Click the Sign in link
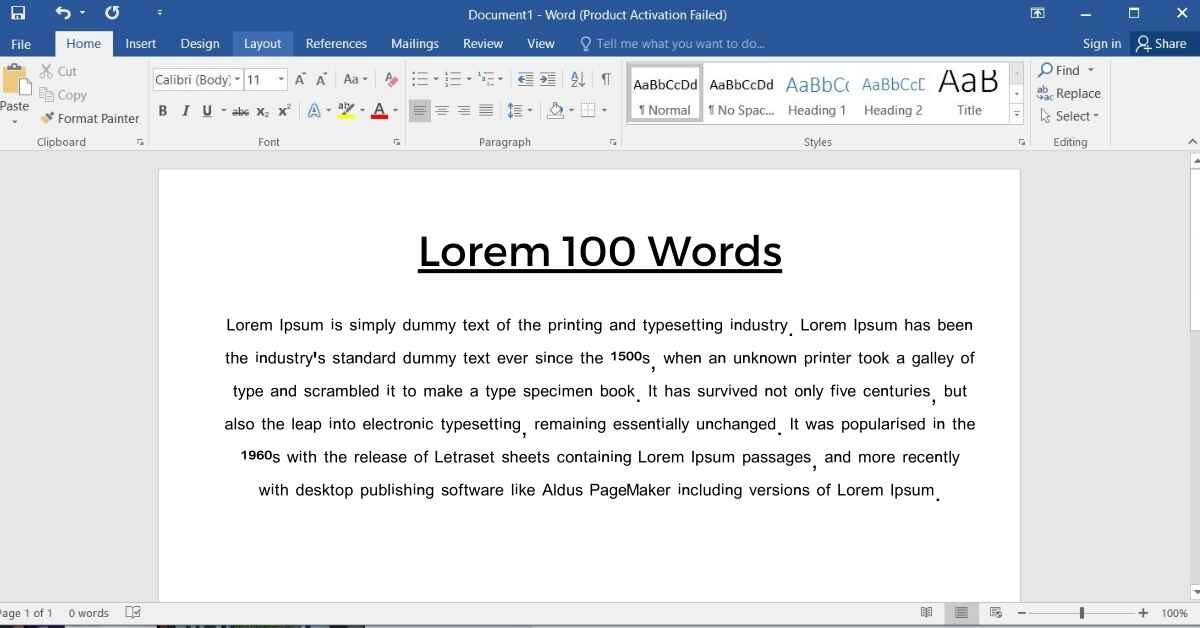Screen dimensions: 1200x628 (x=1101, y=43)
